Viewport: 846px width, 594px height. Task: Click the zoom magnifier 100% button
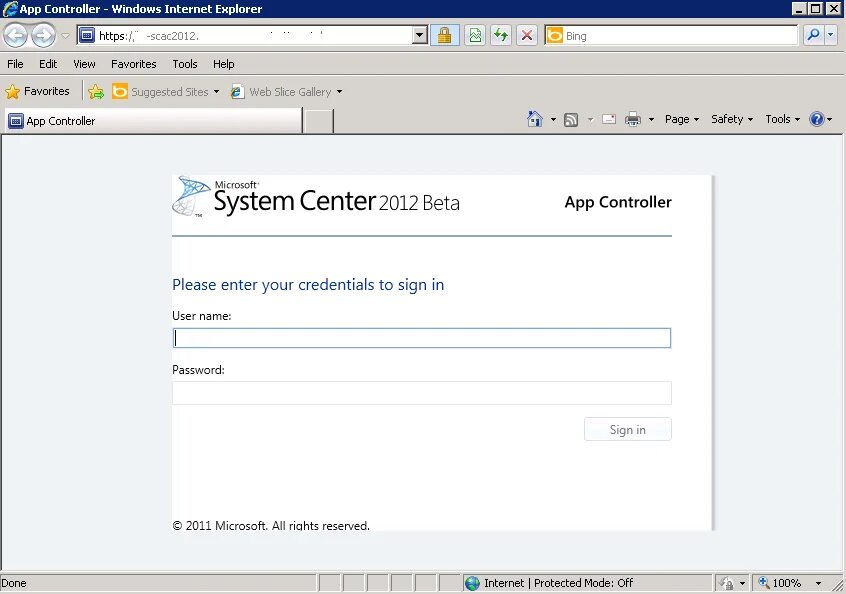pos(780,583)
